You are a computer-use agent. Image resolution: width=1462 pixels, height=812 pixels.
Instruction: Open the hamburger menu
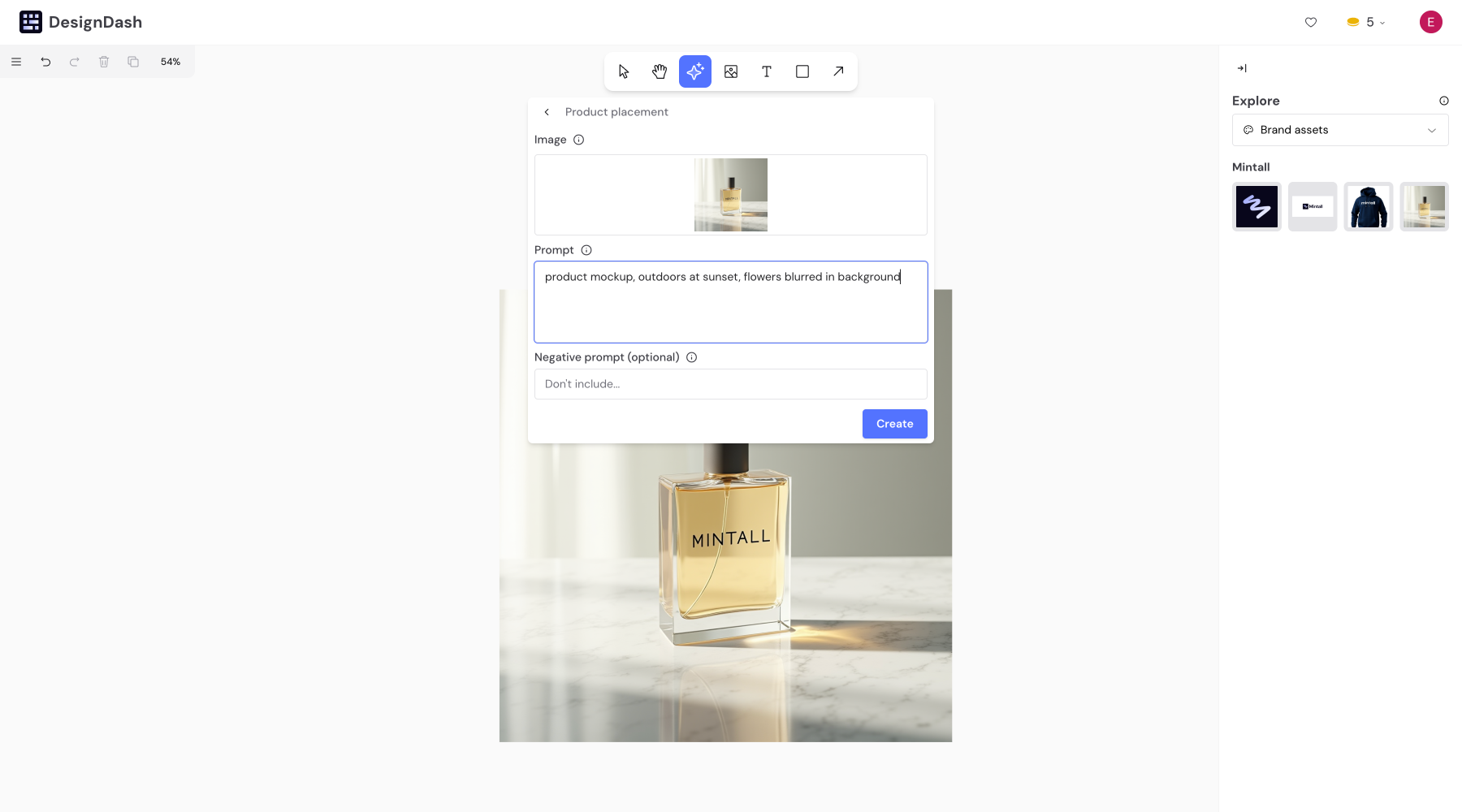pos(16,62)
